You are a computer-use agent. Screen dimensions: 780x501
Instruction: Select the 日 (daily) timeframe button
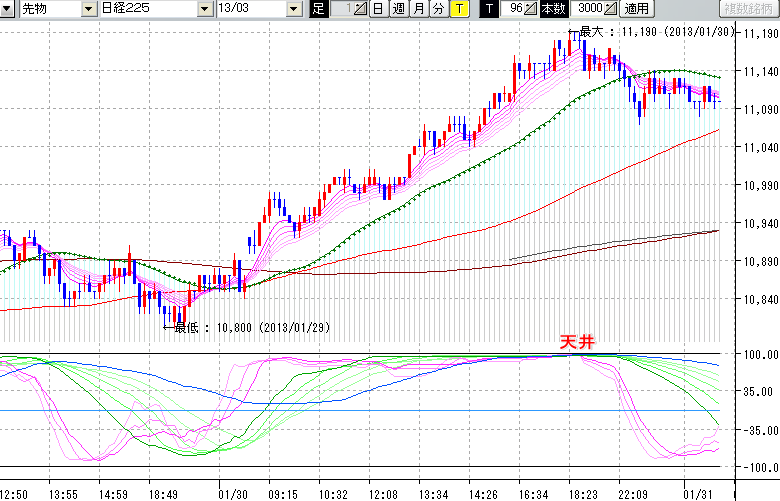(378, 9)
